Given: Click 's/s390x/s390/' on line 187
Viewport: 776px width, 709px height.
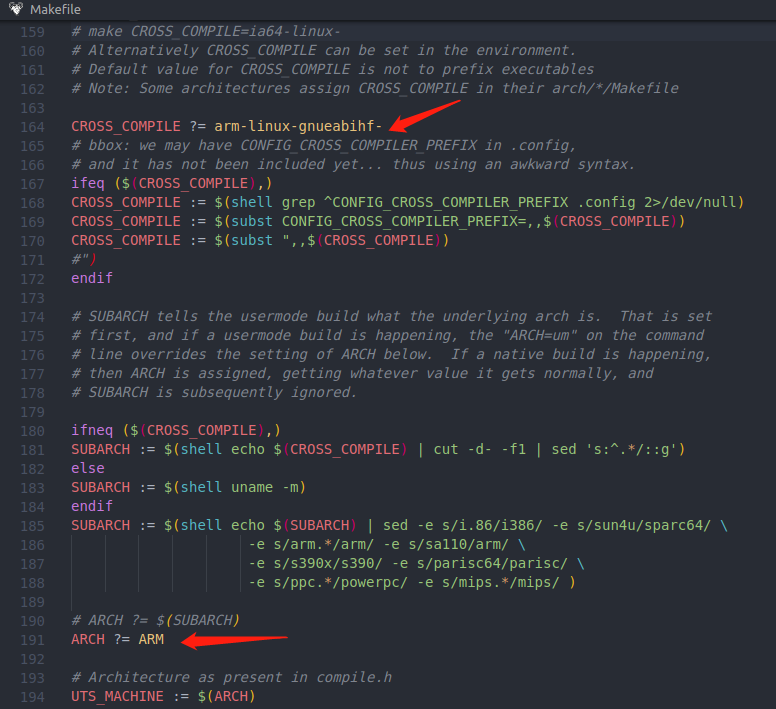Looking at the screenshot, I should [x=328, y=564].
